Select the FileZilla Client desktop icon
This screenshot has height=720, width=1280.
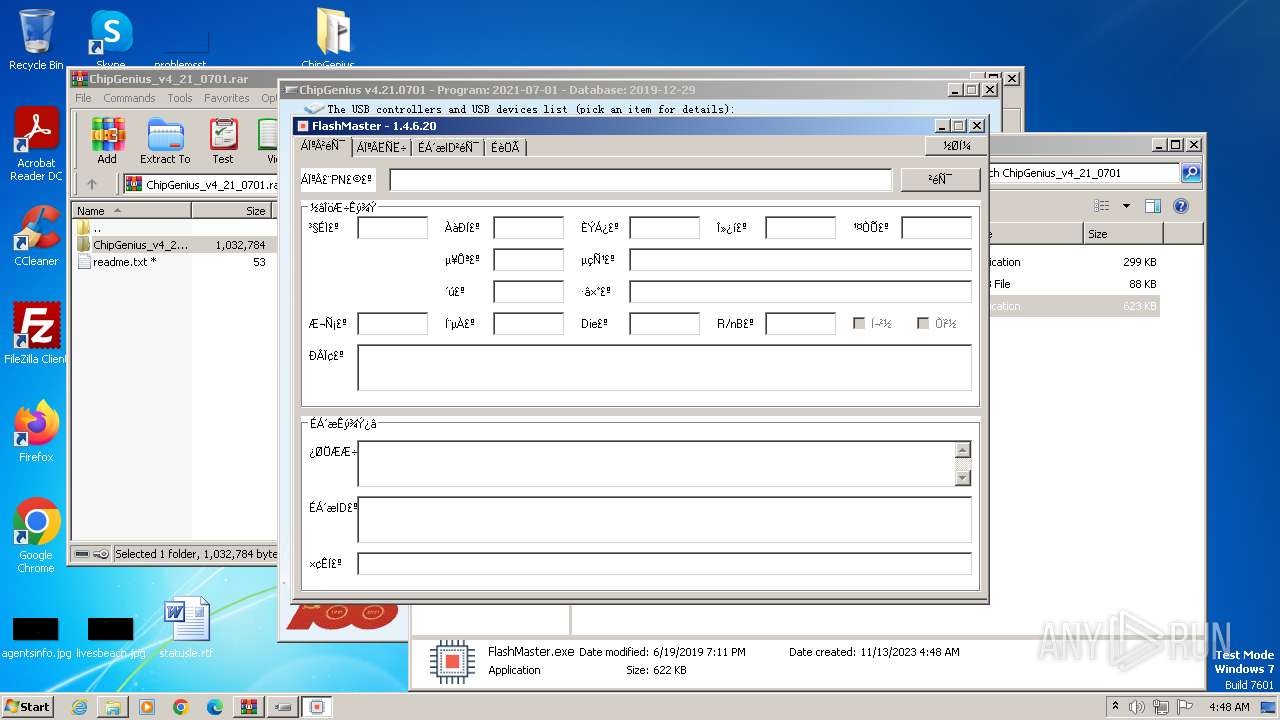point(36,333)
